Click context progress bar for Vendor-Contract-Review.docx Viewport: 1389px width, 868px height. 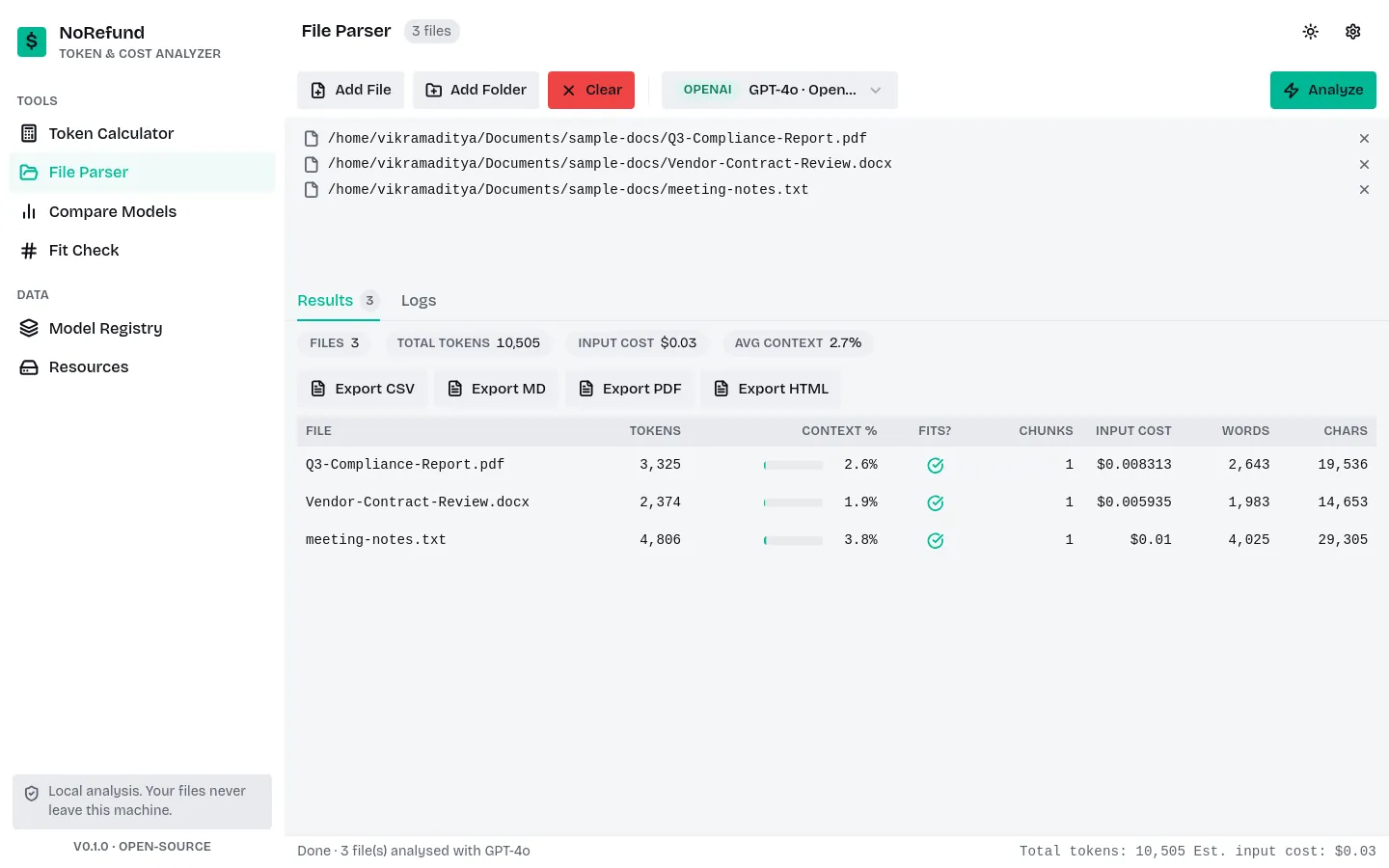(x=793, y=502)
